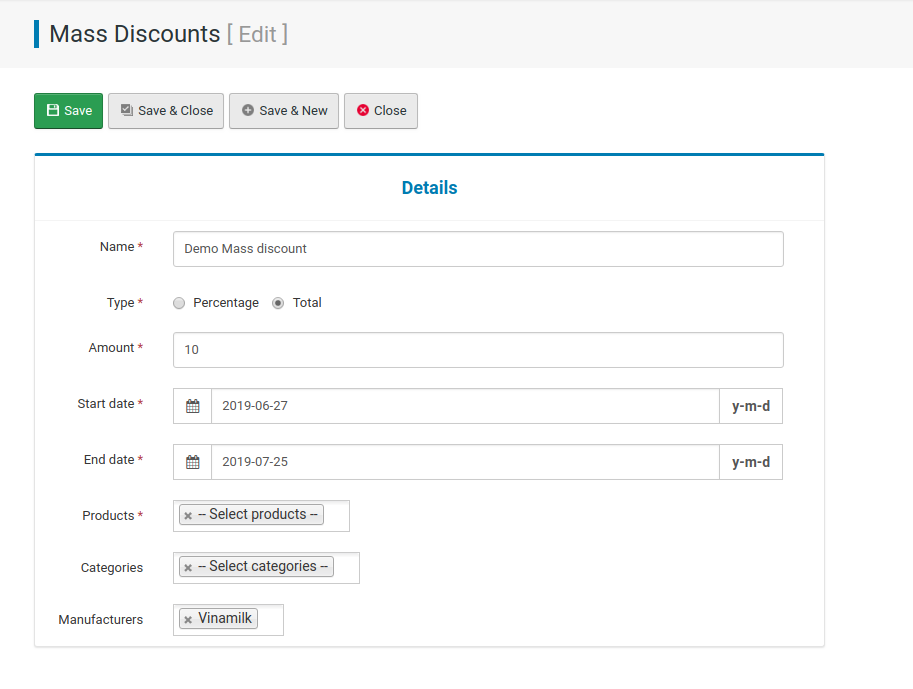
Task: Remove the Select products tag
Action: [x=188, y=515]
